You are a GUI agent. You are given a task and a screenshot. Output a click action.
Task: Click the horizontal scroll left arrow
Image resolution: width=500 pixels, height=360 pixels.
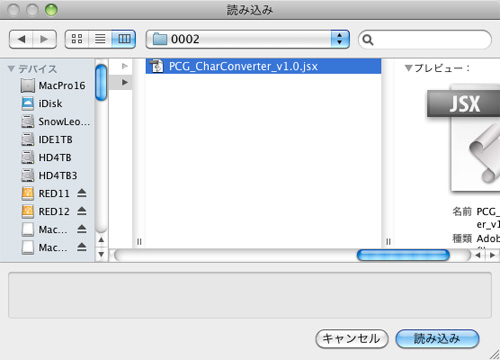pos(478,255)
